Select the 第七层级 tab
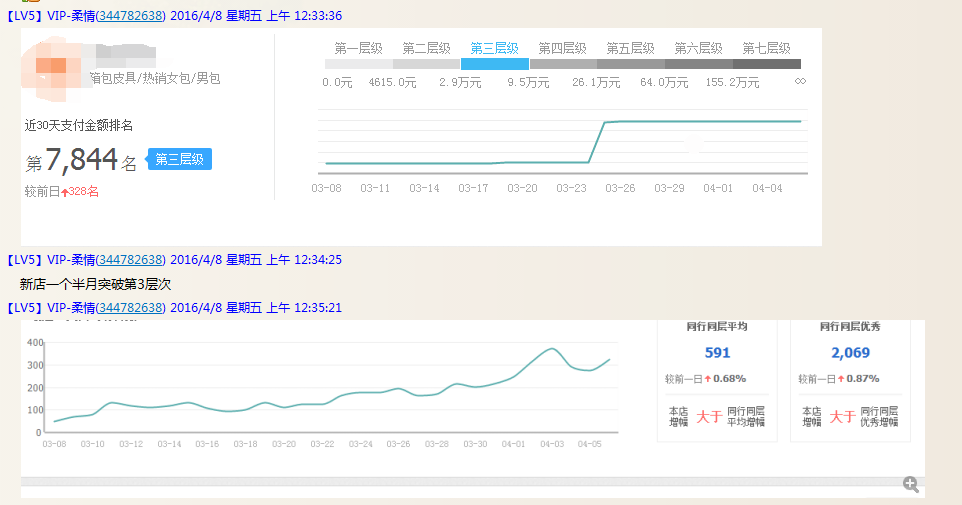 (766, 48)
